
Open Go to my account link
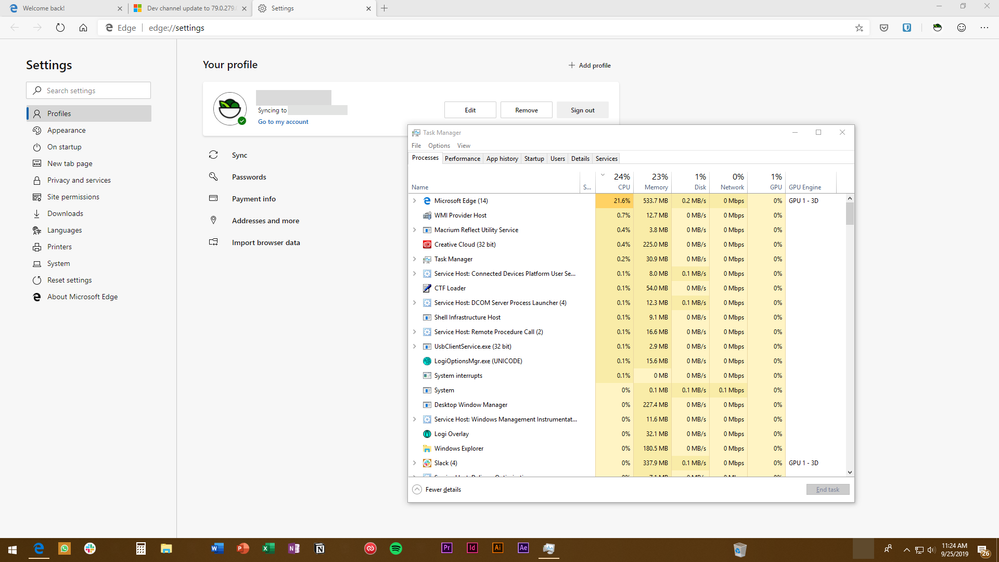pyautogui.click(x=283, y=122)
